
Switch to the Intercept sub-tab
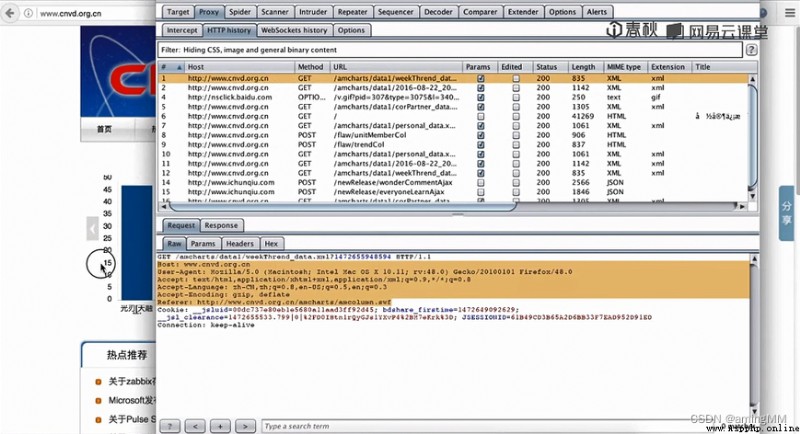pyautogui.click(x=182, y=30)
